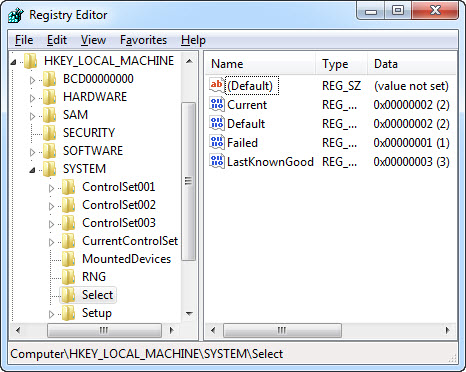Collapse the SYSTEM key arrow
466x372 pixels.
click(x=32, y=170)
